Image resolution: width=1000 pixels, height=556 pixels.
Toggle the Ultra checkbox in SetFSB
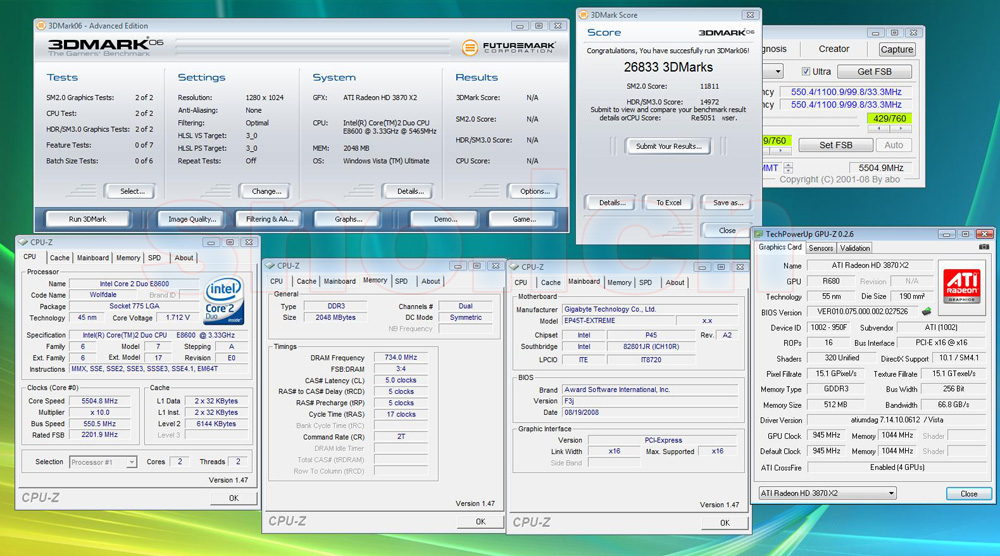tap(805, 71)
